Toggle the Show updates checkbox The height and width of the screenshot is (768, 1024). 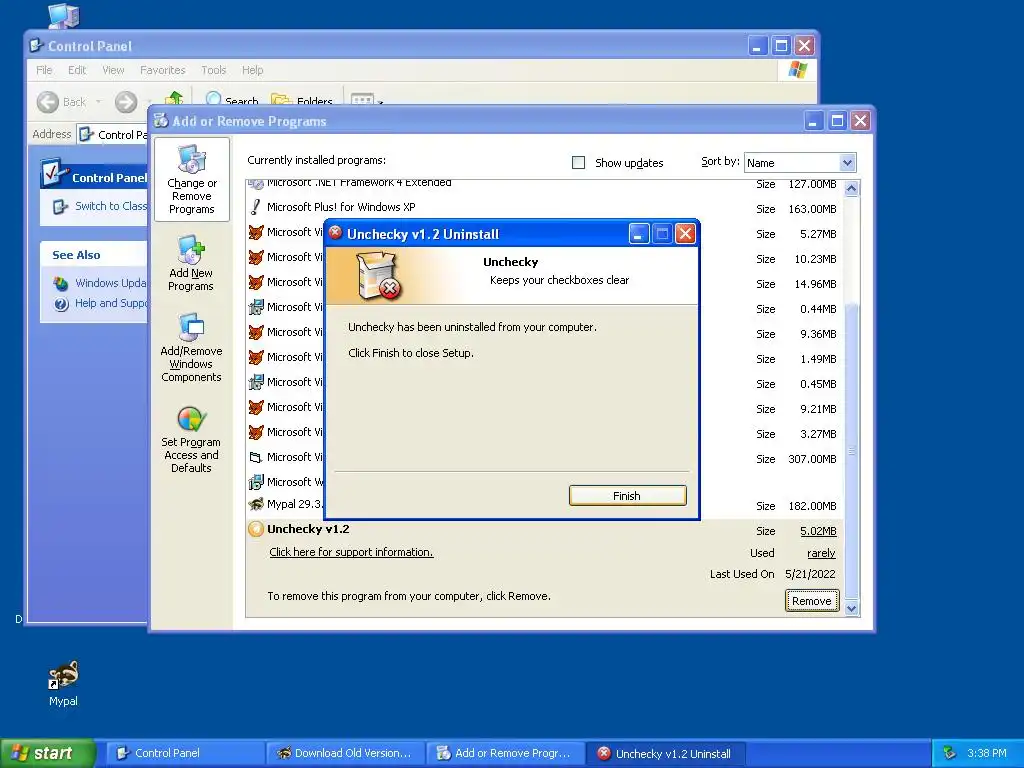pos(579,163)
